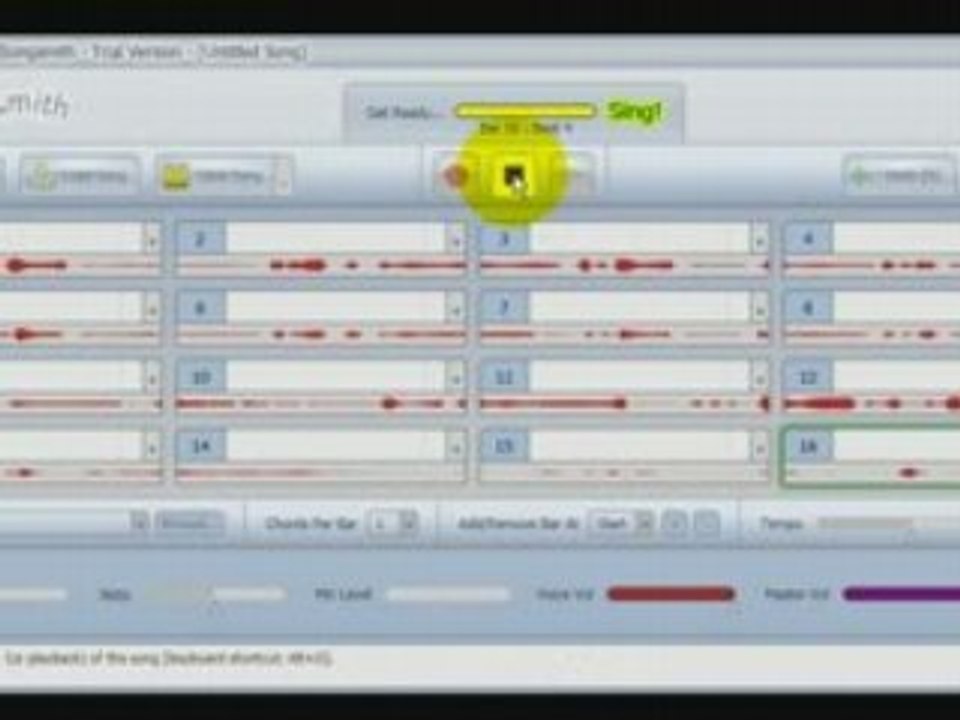Click the voice waveform under bar 3
The image size is (960, 720).
624,265
